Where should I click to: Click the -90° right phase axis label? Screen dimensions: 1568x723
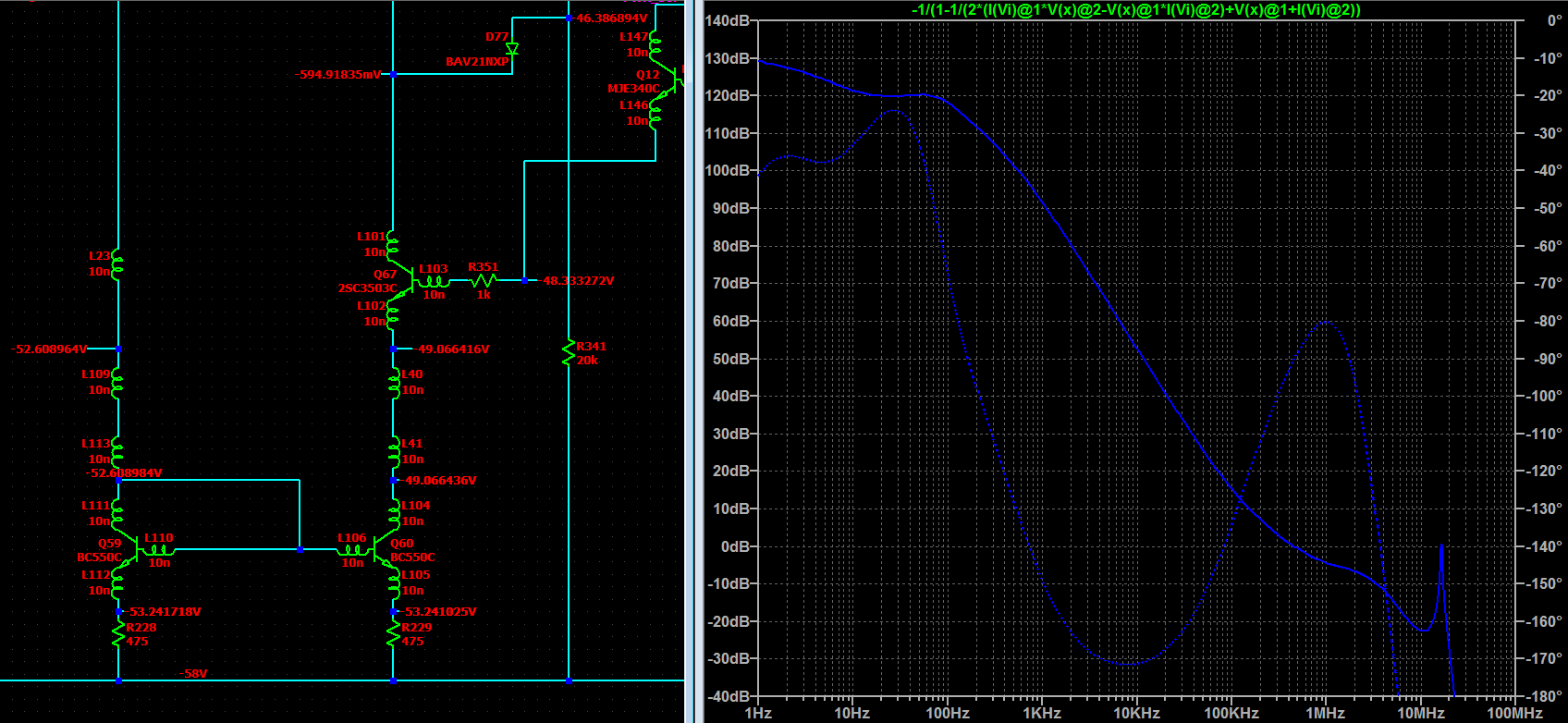pos(1547,358)
